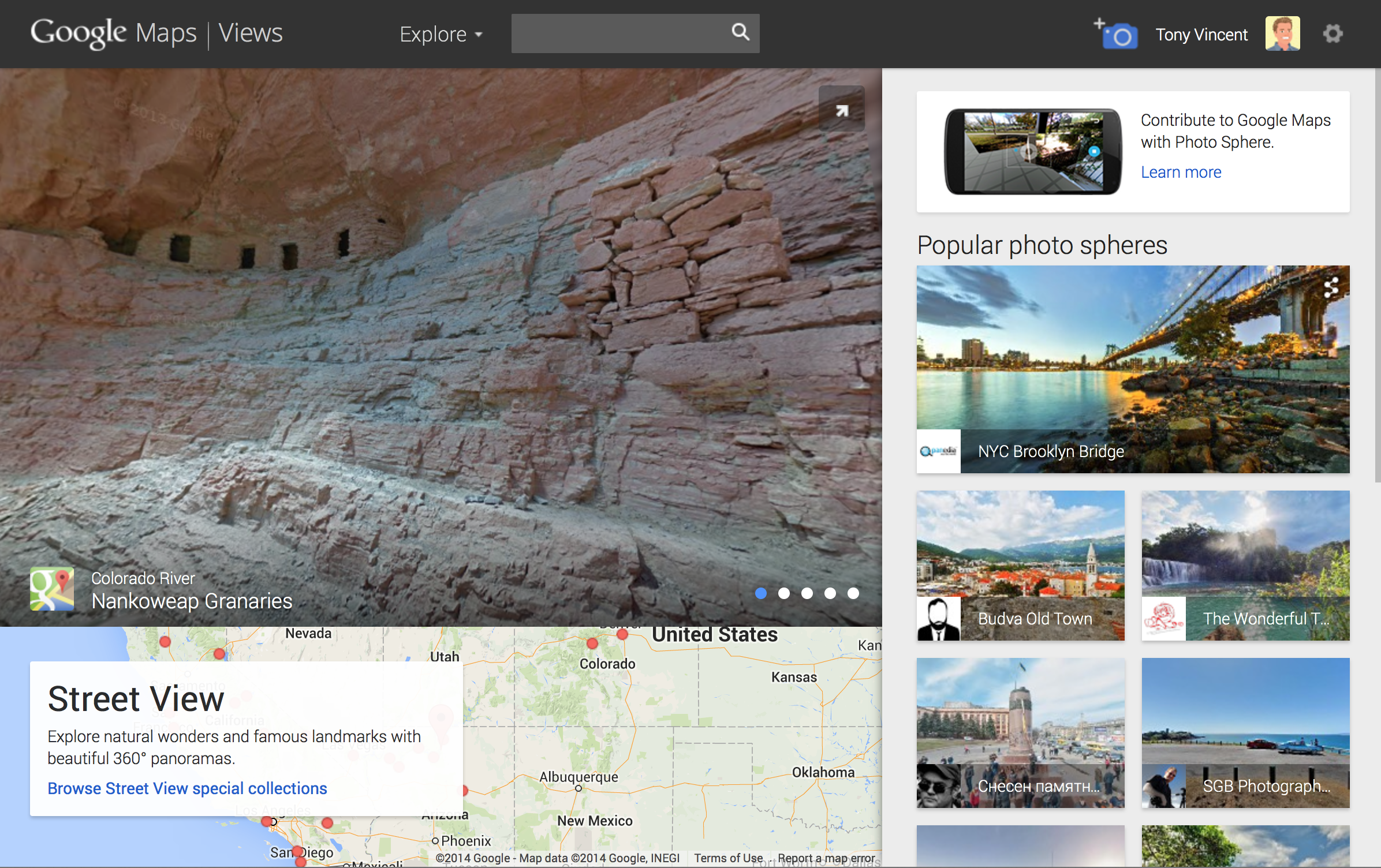The image size is (1381, 868).
Task: Click author avatar on Снесен памятн...
Action: pos(939,786)
